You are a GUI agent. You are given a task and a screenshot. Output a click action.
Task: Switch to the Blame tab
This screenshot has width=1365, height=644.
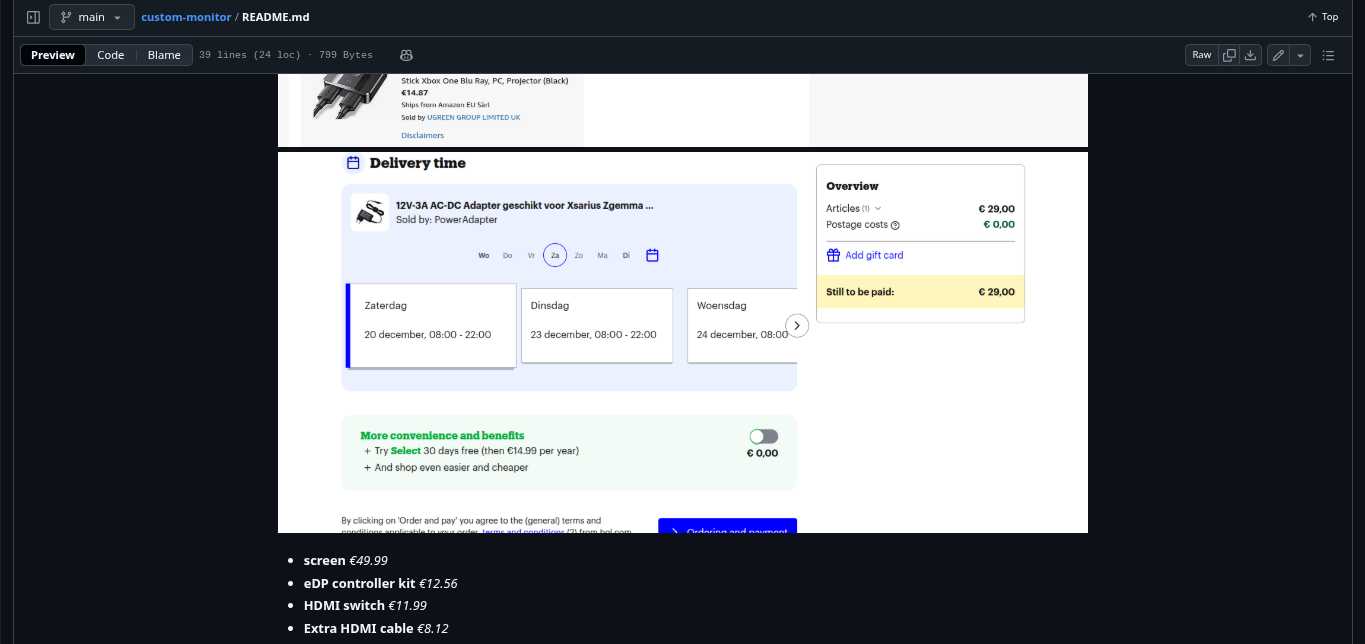tap(164, 55)
